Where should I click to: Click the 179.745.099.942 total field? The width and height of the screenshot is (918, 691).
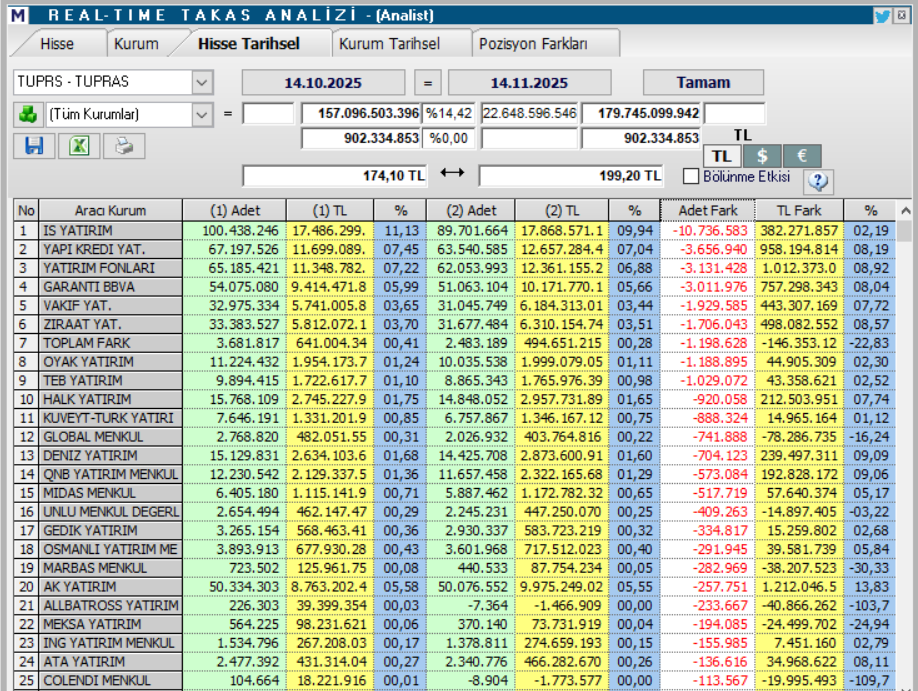tap(641, 114)
